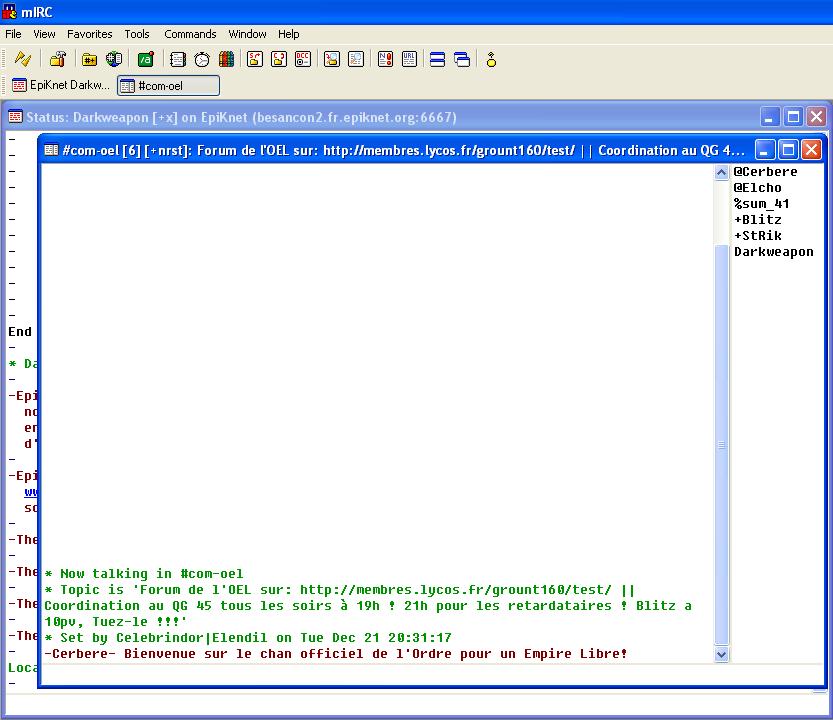Click the 'Set by Celebrindor|Elendil' line
This screenshot has width=833, height=720.
[x=248, y=638]
